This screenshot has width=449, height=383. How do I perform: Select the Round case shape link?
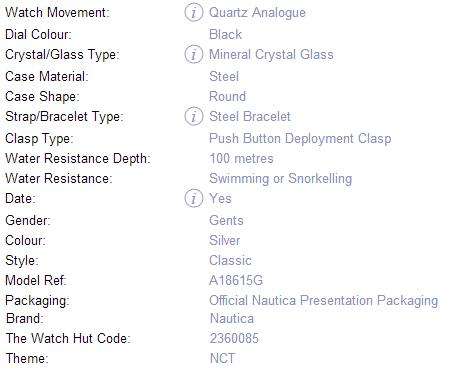coord(228,96)
